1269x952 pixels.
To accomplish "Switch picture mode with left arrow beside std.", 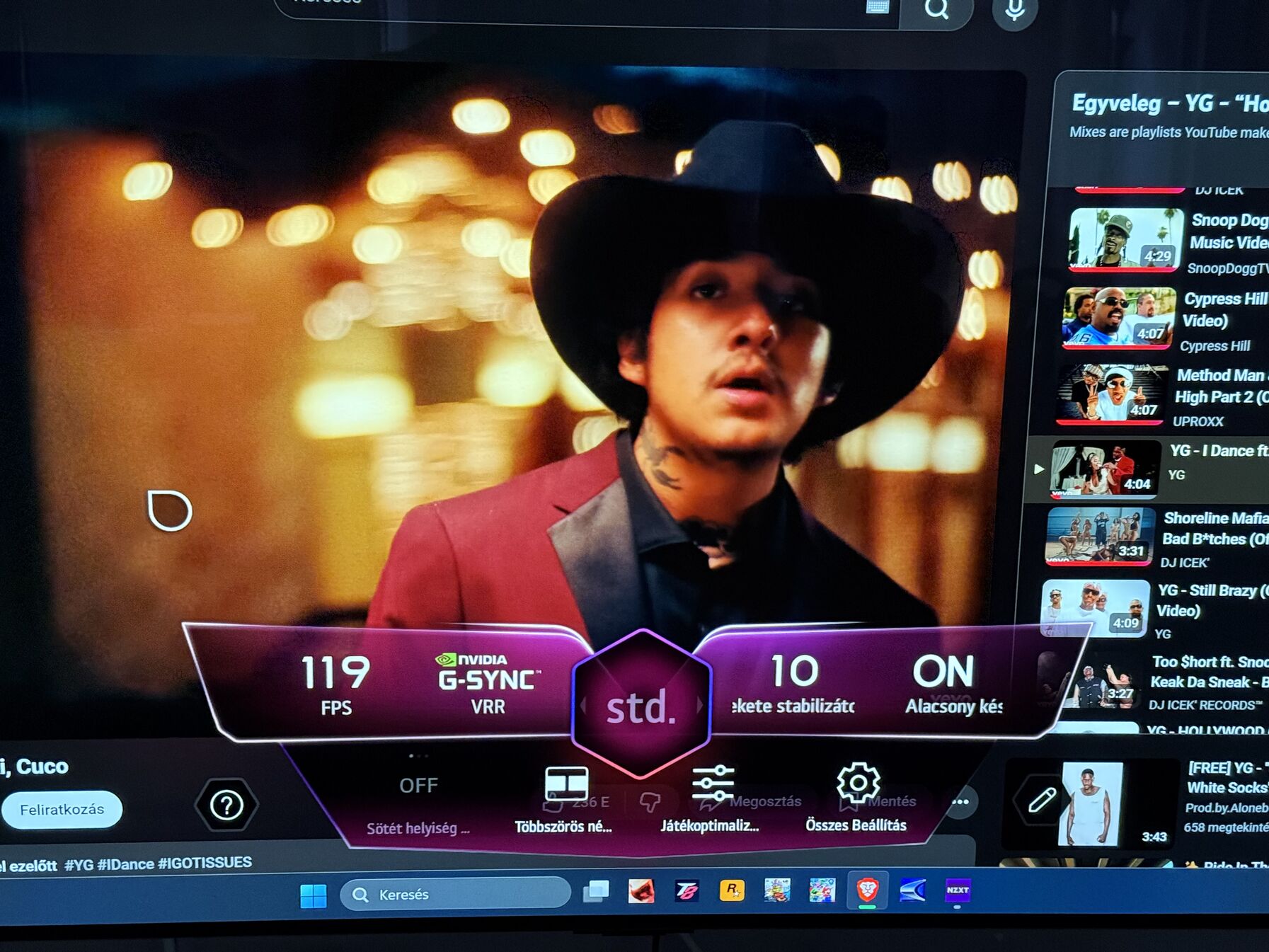I will tap(583, 704).
